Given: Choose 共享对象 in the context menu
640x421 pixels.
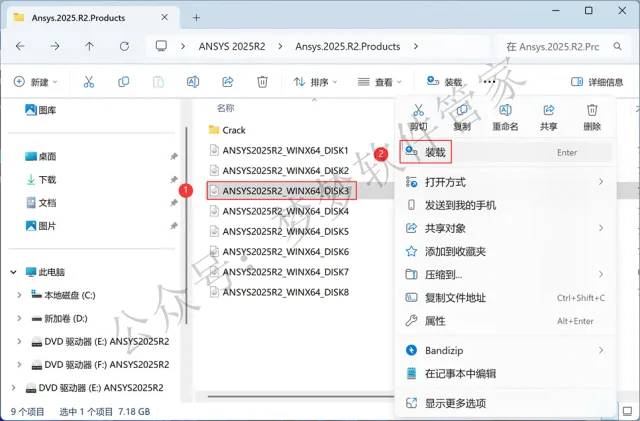Looking at the screenshot, I should (x=505, y=228).
